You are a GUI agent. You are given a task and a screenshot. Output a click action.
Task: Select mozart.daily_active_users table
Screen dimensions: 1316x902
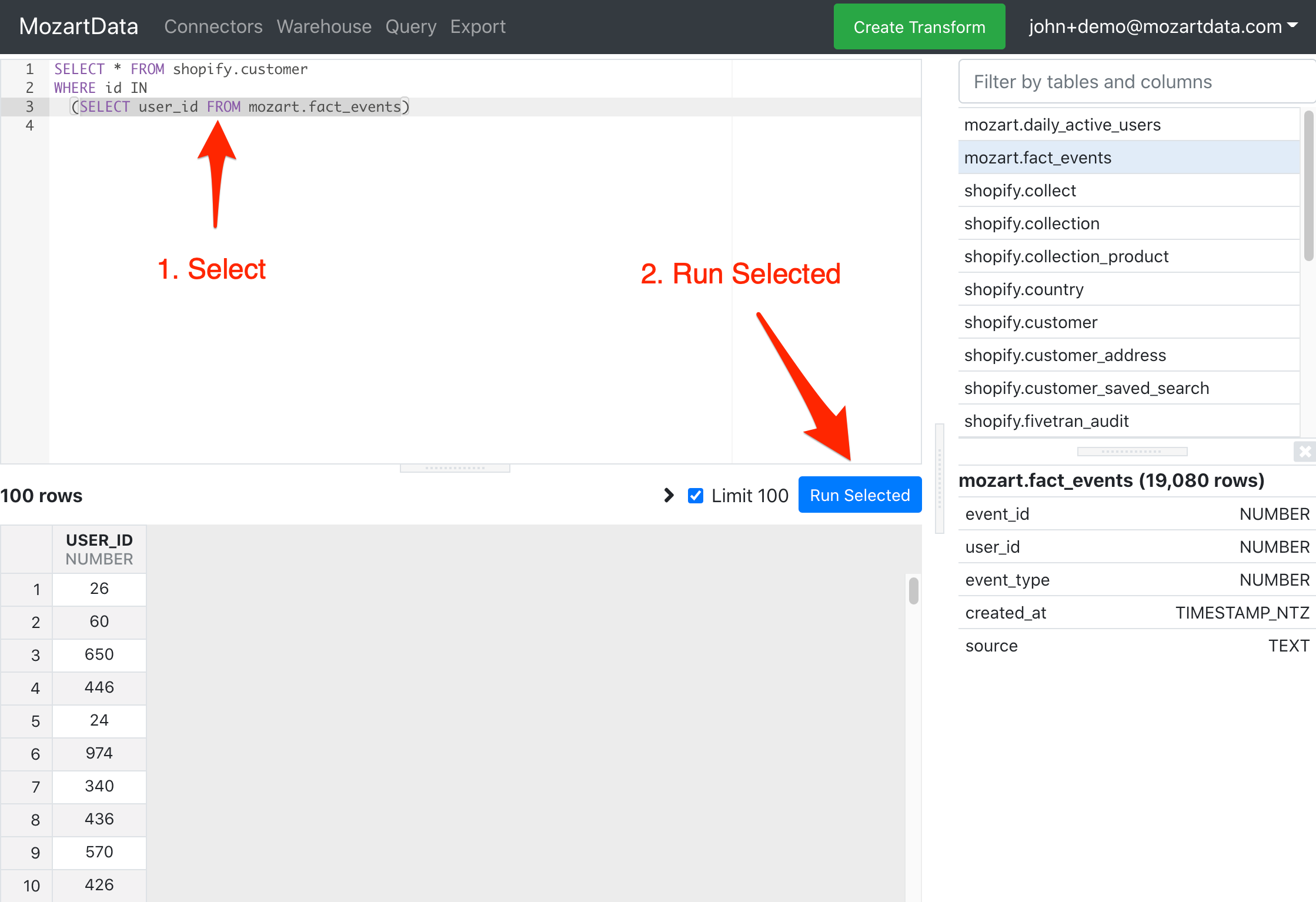[1129, 125]
